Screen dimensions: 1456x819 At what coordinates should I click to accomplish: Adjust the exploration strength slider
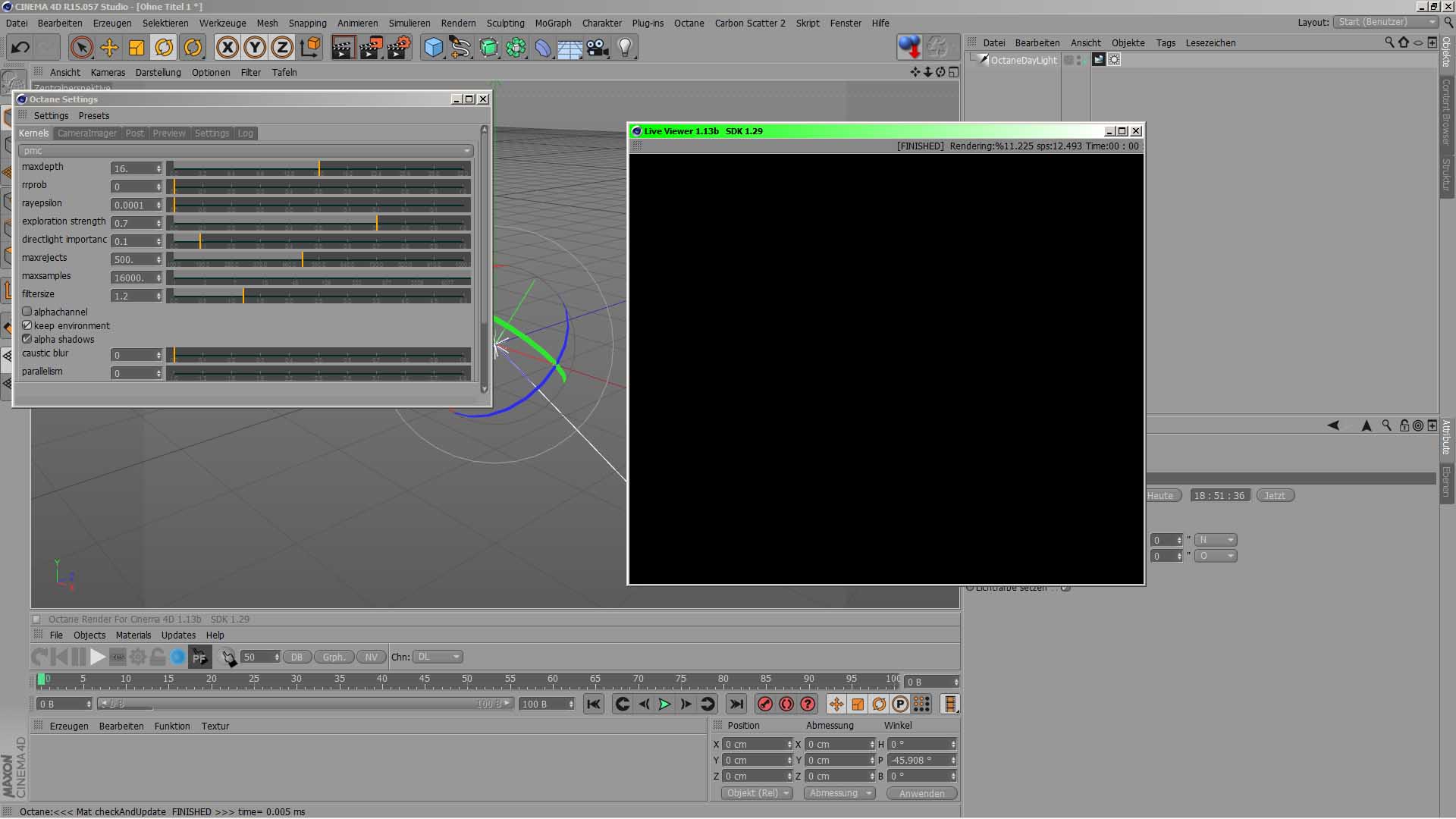point(377,223)
